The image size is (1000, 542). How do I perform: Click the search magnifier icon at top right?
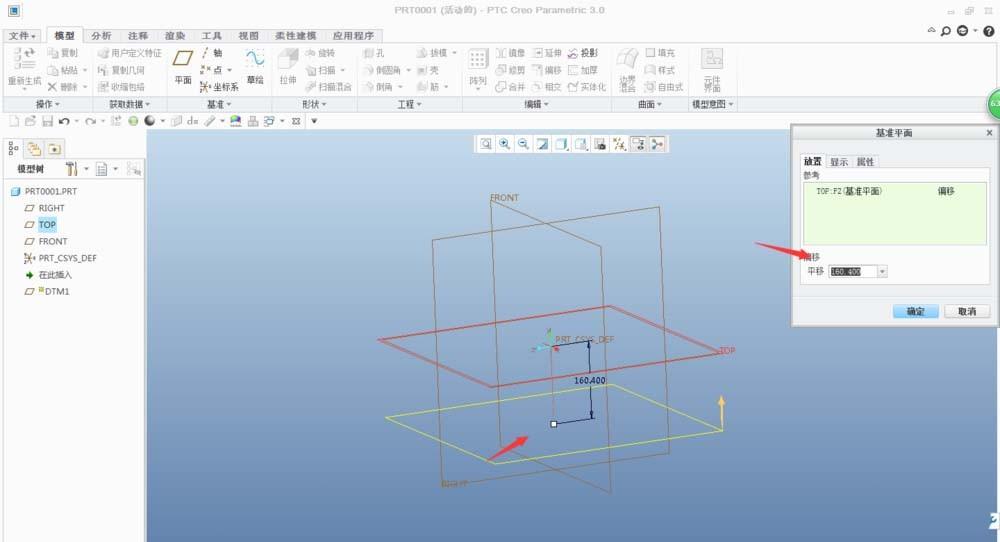coord(946,31)
